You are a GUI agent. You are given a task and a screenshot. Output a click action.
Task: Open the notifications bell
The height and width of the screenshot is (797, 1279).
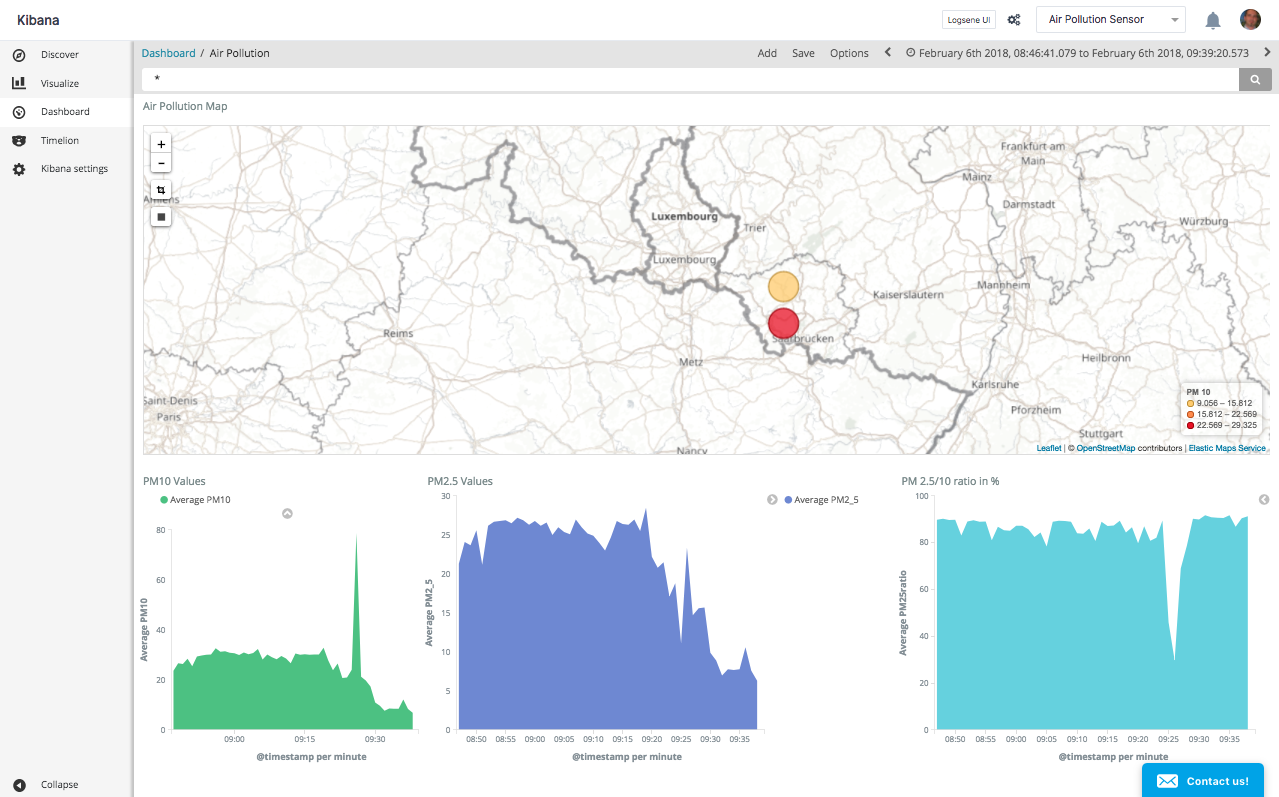pos(1213,20)
